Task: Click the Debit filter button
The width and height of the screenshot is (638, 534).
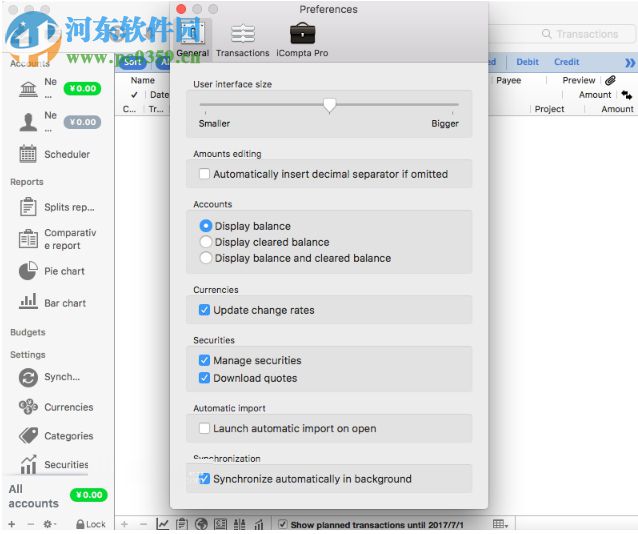Action: 527,62
